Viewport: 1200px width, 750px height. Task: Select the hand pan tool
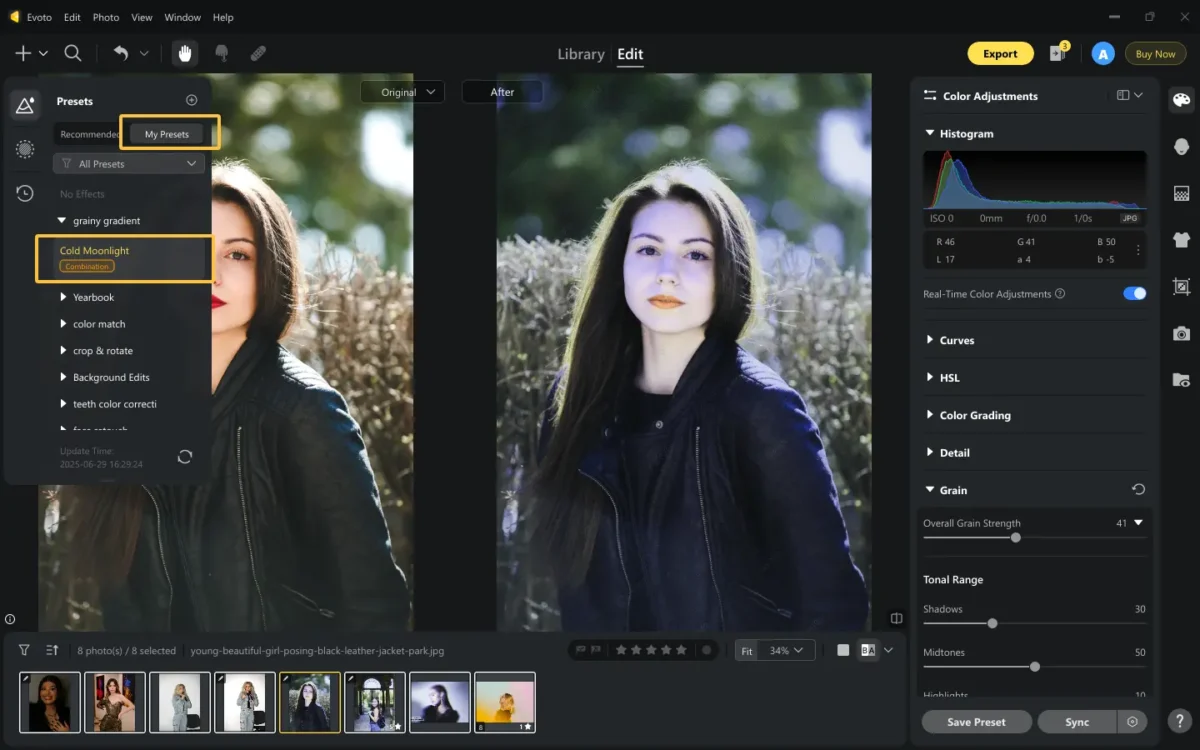(x=184, y=54)
